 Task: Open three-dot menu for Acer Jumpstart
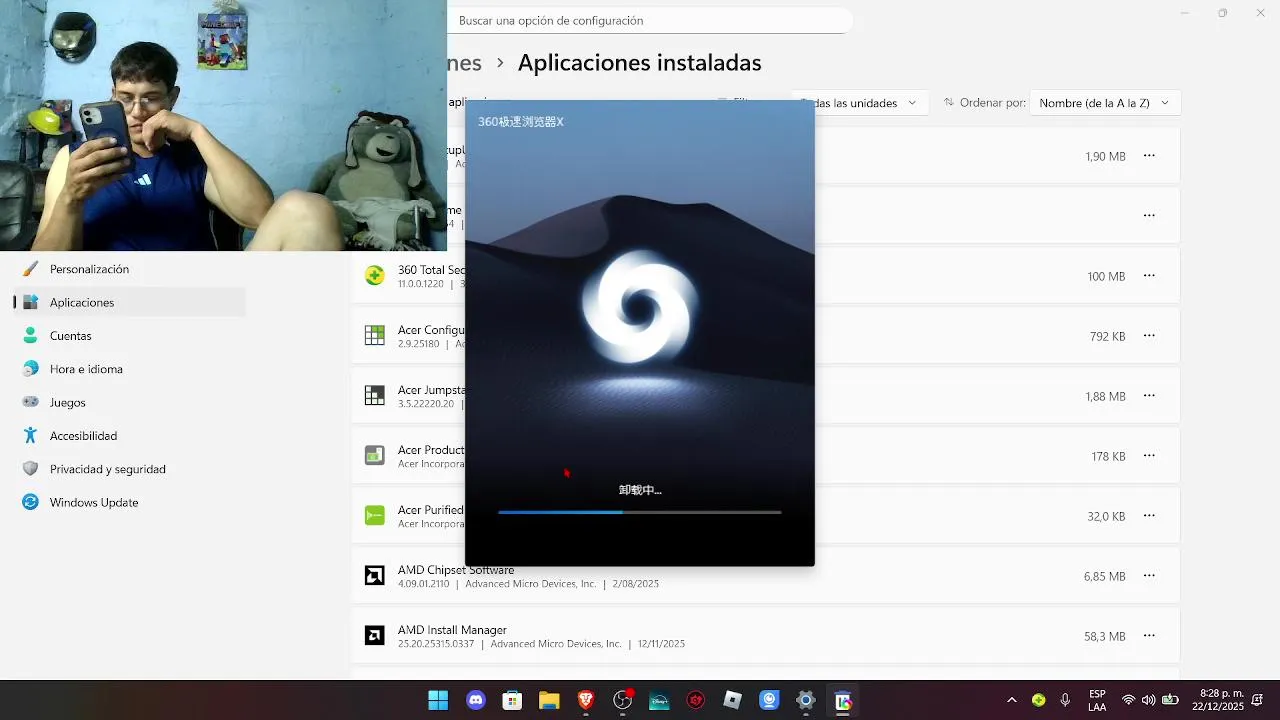tap(1149, 396)
